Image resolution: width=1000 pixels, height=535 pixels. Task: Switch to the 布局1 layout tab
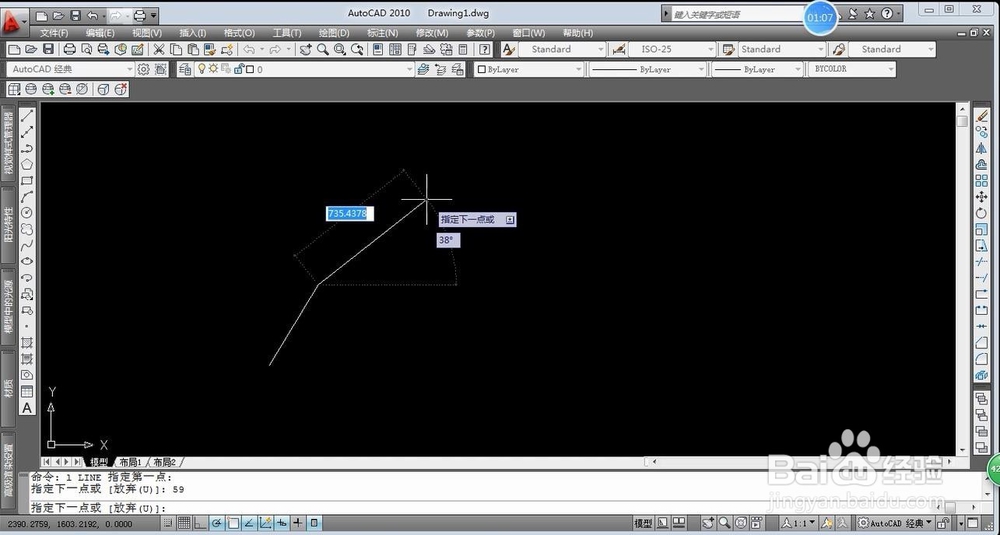click(131, 462)
